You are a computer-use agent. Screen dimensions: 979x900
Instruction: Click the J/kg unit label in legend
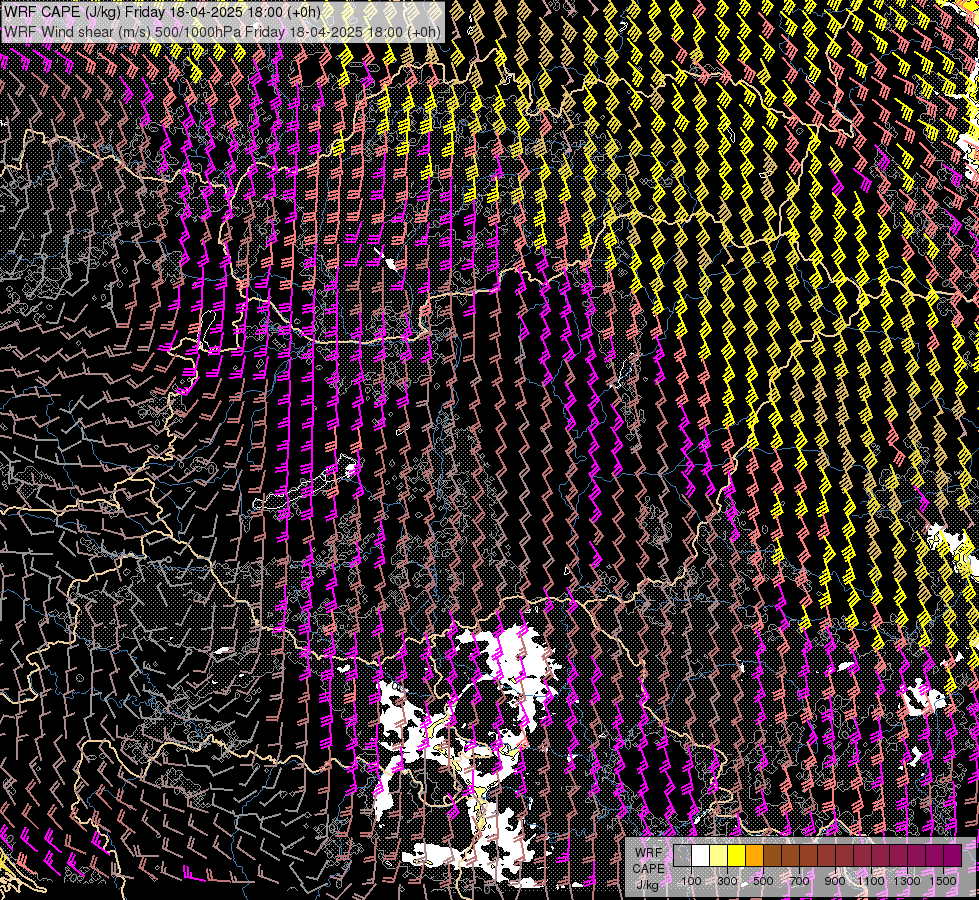pos(647,885)
